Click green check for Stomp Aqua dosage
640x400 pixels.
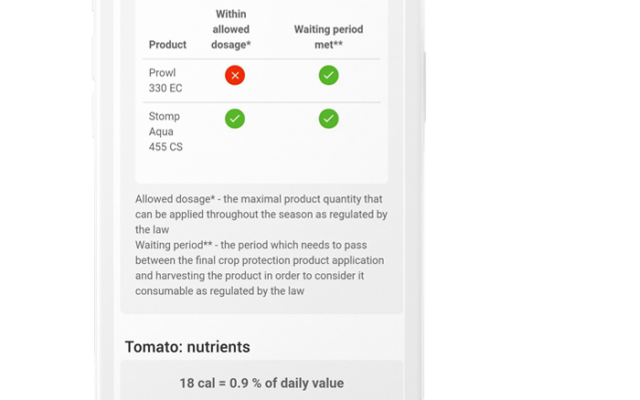tap(235, 119)
